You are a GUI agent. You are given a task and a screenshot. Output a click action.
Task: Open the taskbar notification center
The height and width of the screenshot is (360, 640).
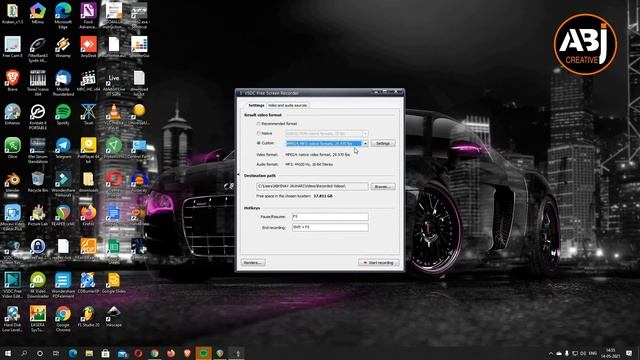tap(629, 353)
